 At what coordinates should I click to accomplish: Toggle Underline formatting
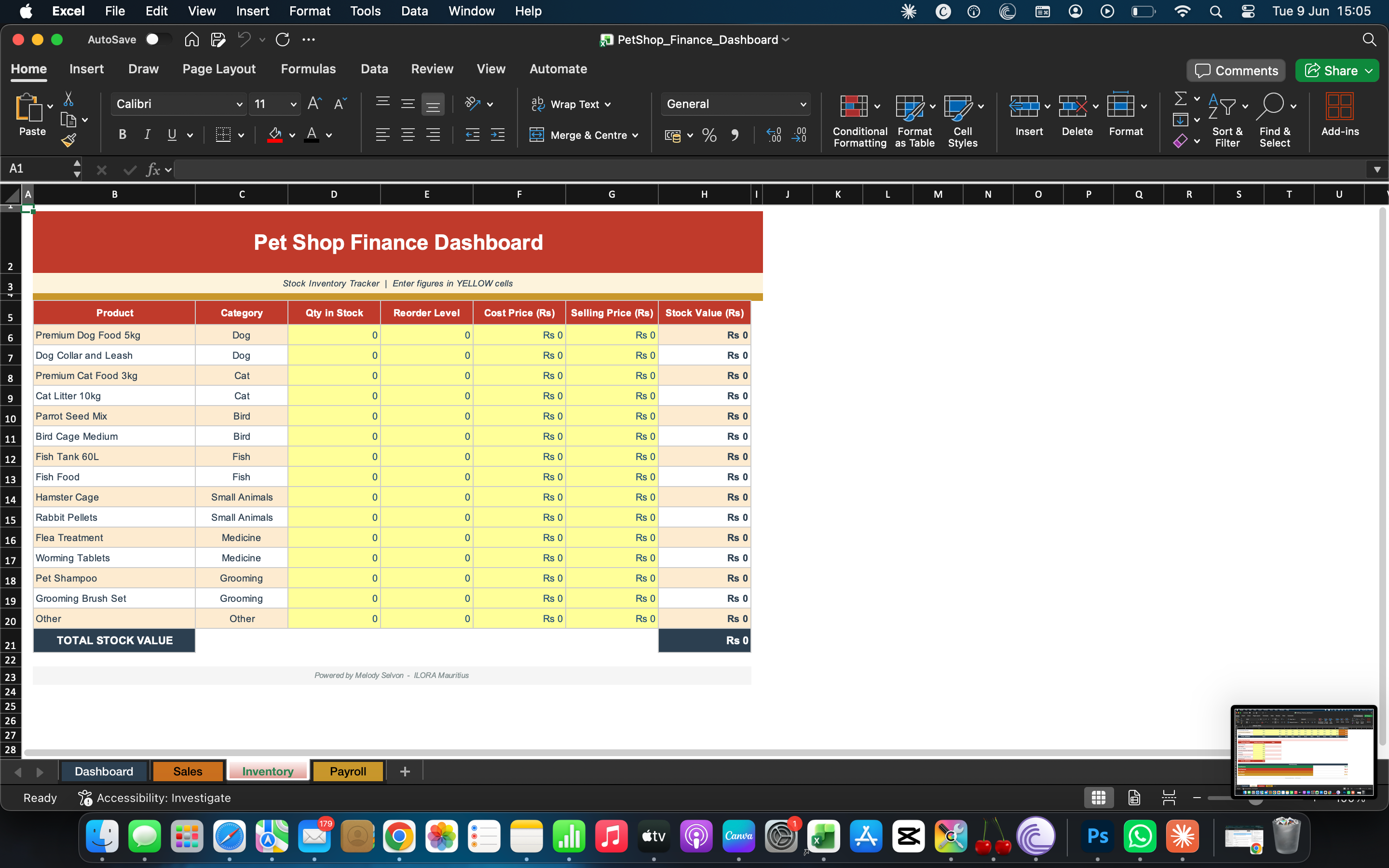172,135
